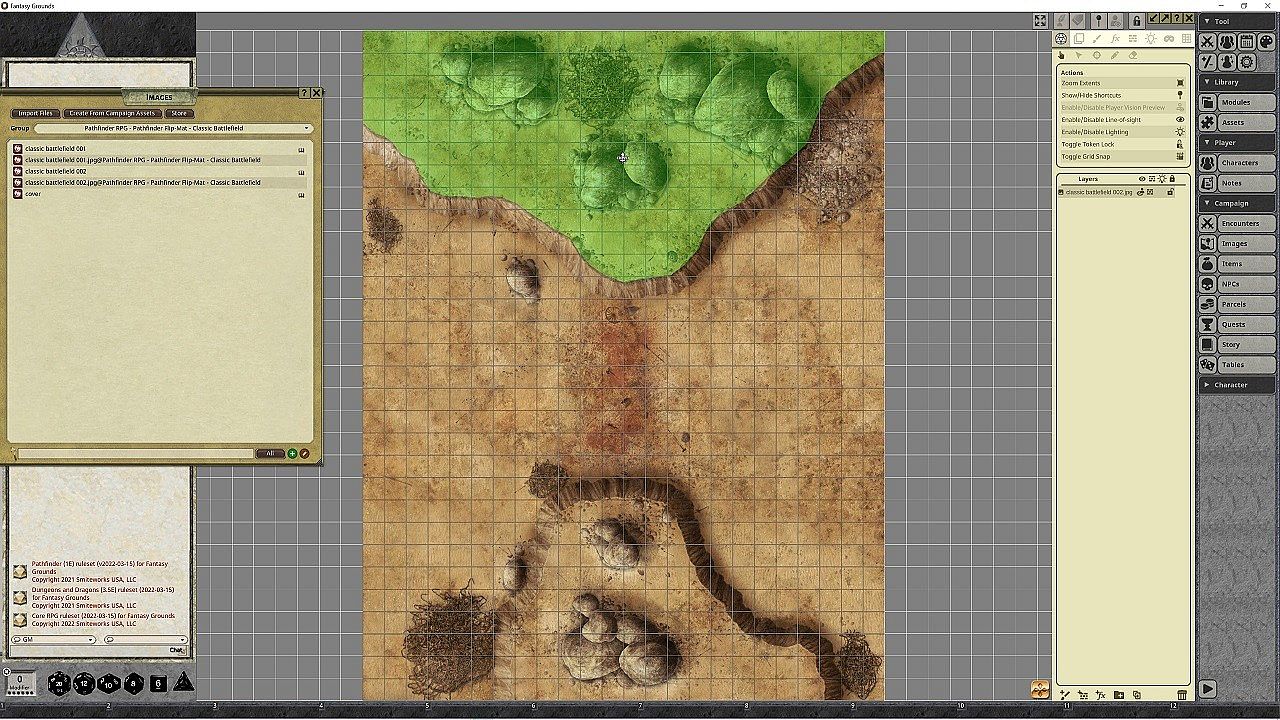This screenshot has height=720, width=1280.
Task: Open the Story campaign list
Action: pyautogui.click(x=1237, y=344)
